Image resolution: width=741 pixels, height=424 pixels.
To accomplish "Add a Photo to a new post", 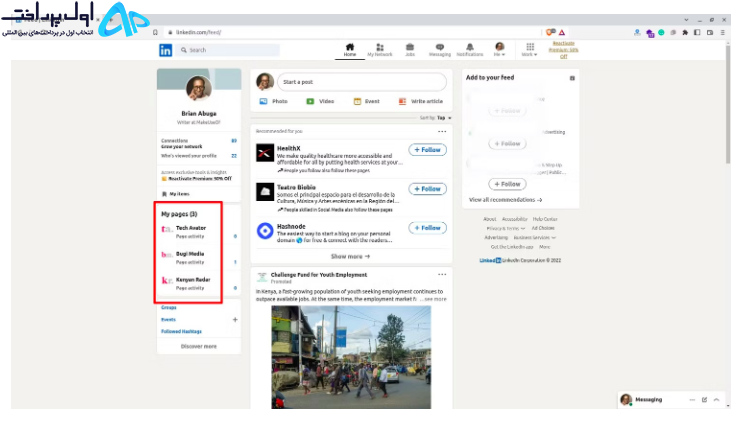I will click(x=274, y=101).
